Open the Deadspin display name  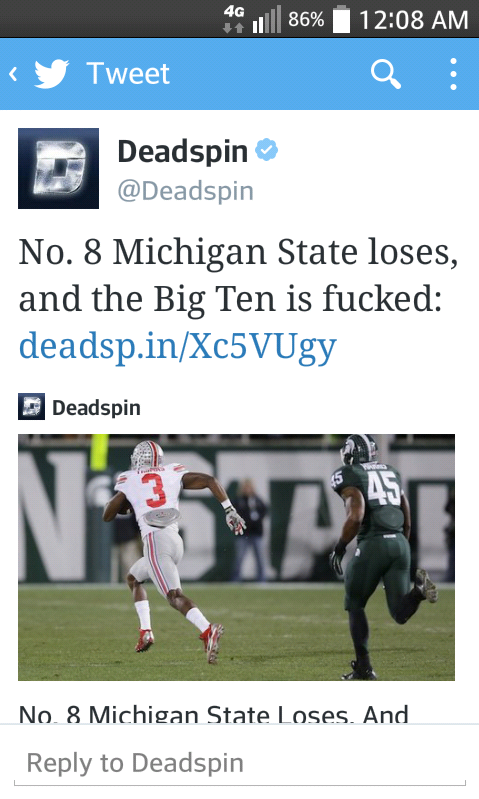point(182,151)
